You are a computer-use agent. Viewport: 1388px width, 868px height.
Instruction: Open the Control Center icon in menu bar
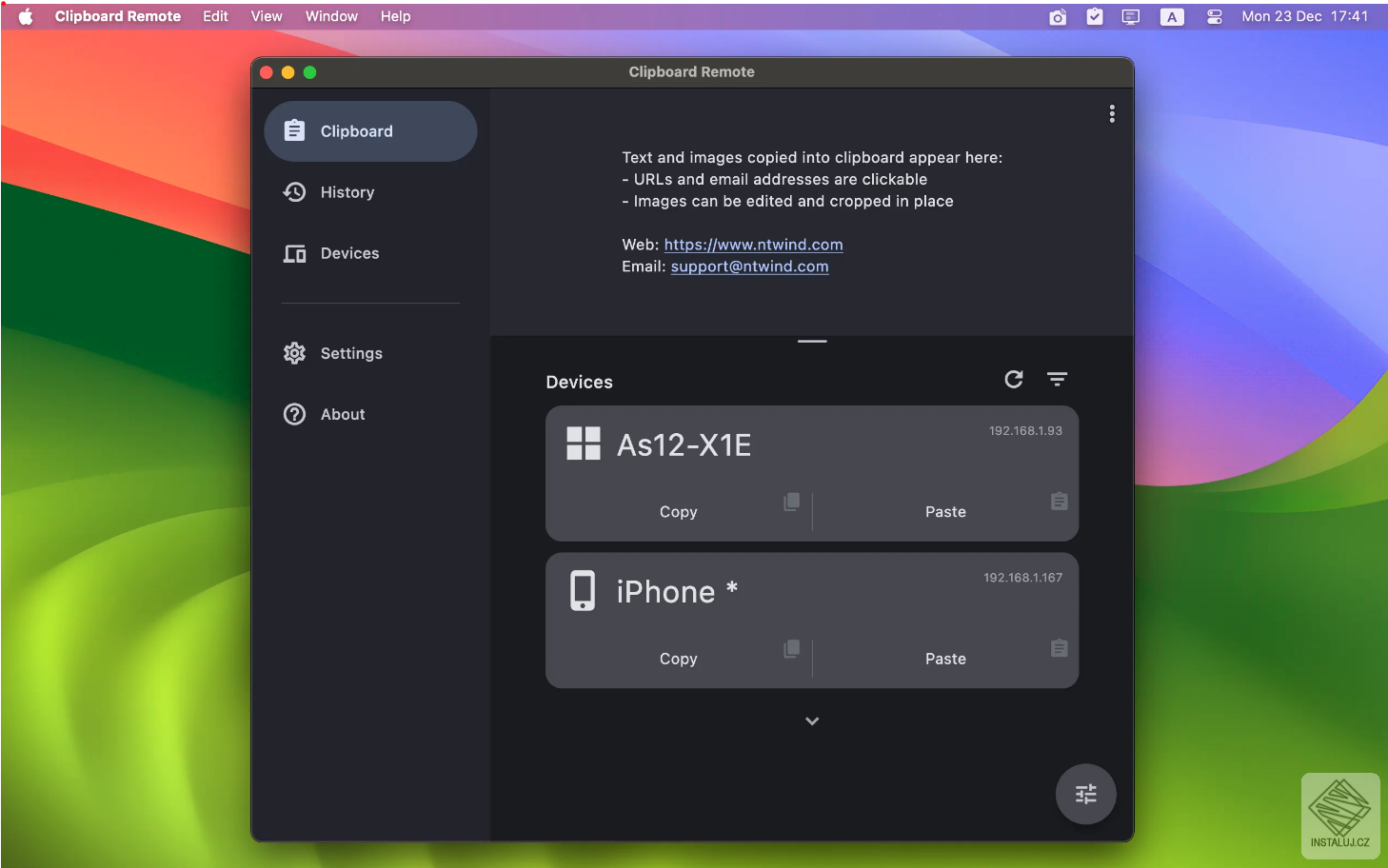[x=1214, y=17]
